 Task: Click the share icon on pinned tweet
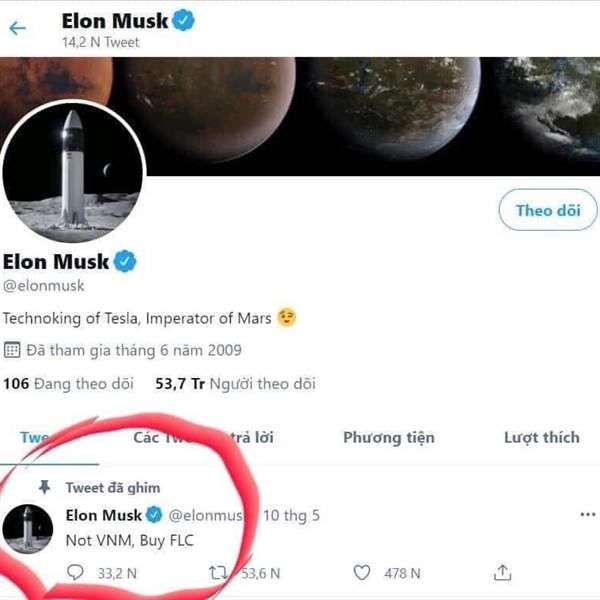(x=503, y=572)
